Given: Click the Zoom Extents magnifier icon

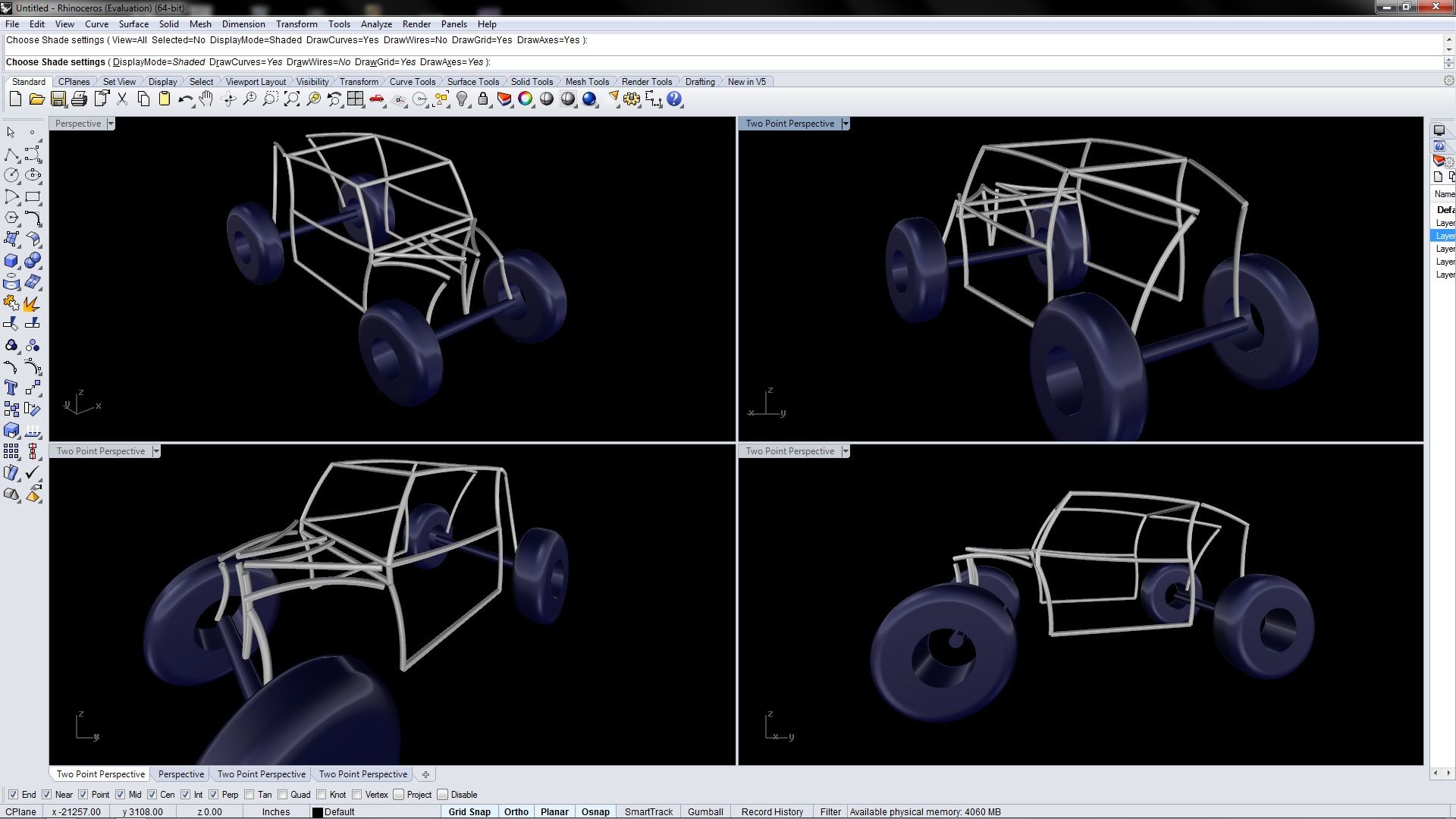Looking at the screenshot, I should (291, 99).
